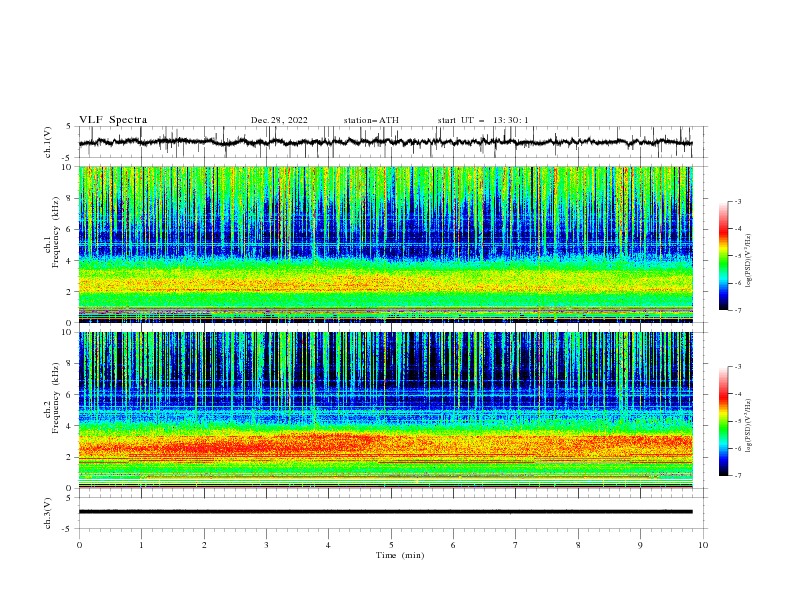Click the 'ch.3(V)' waveform axis label
This screenshot has height=612, width=792.
click(48, 513)
